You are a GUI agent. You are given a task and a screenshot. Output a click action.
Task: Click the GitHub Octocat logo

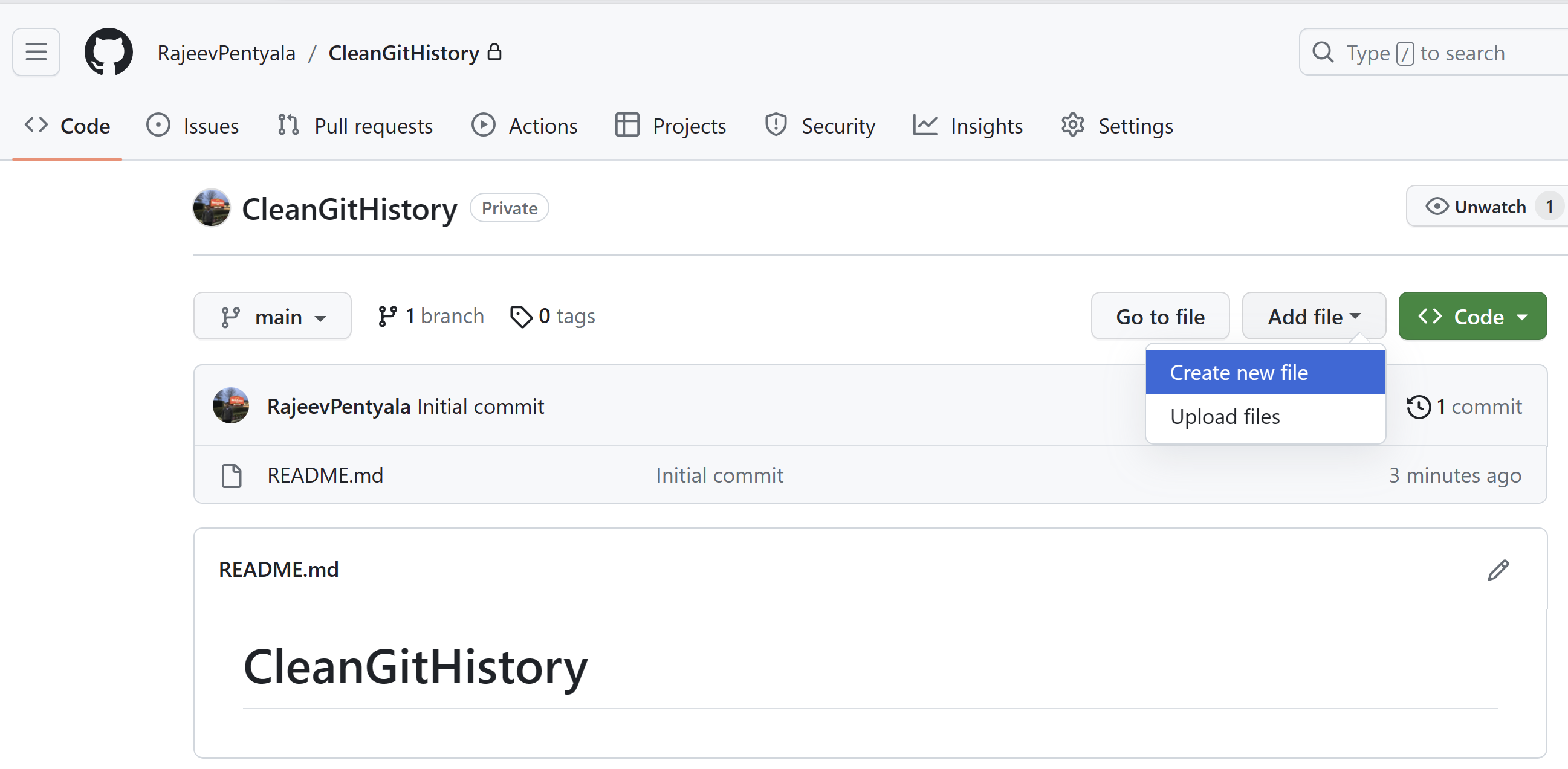pyautogui.click(x=108, y=52)
